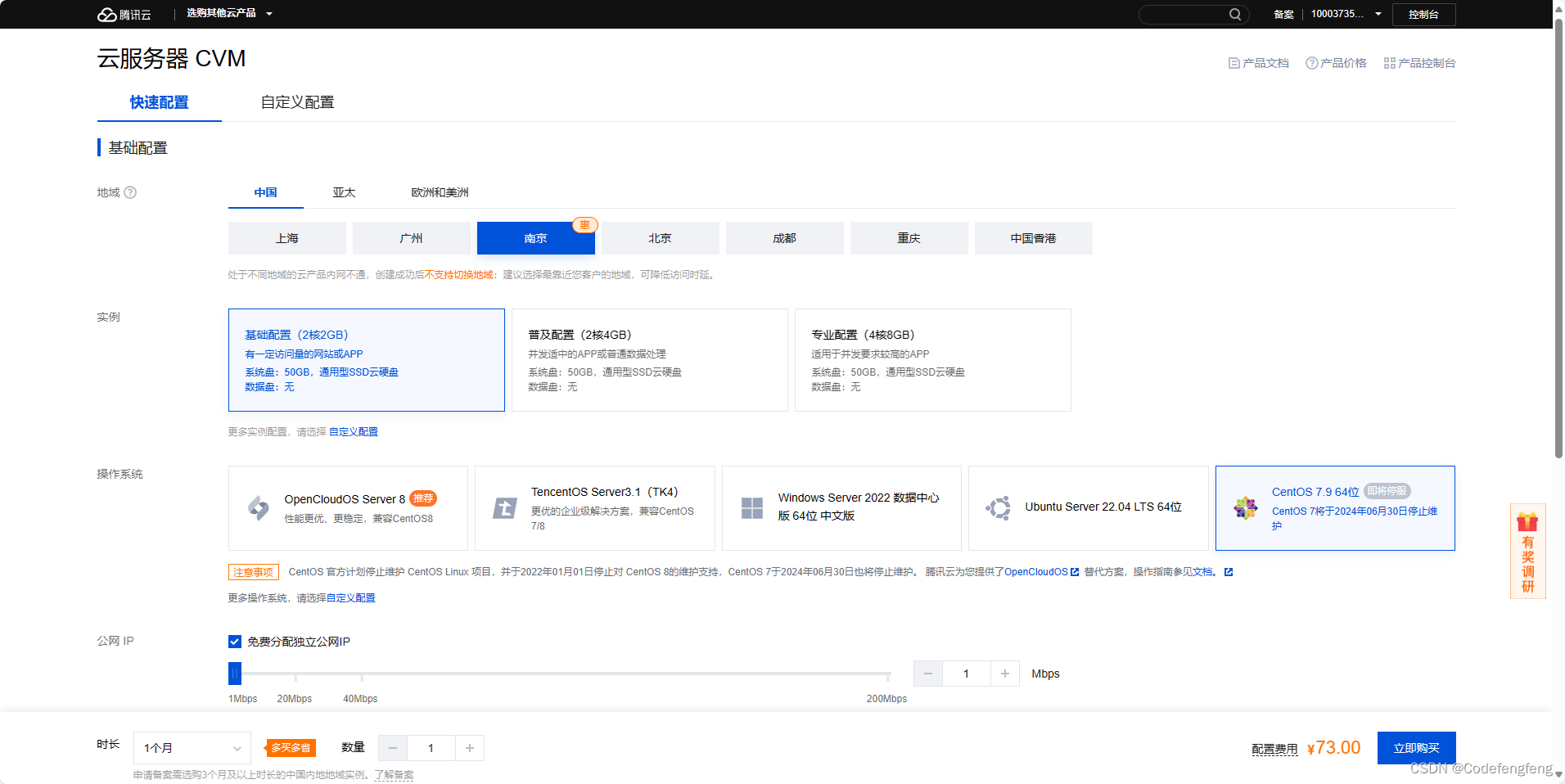Image resolution: width=1565 pixels, height=784 pixels.
Task: Click the bandwidth slider handle at 1Mbps
Action: click(235, 674)
